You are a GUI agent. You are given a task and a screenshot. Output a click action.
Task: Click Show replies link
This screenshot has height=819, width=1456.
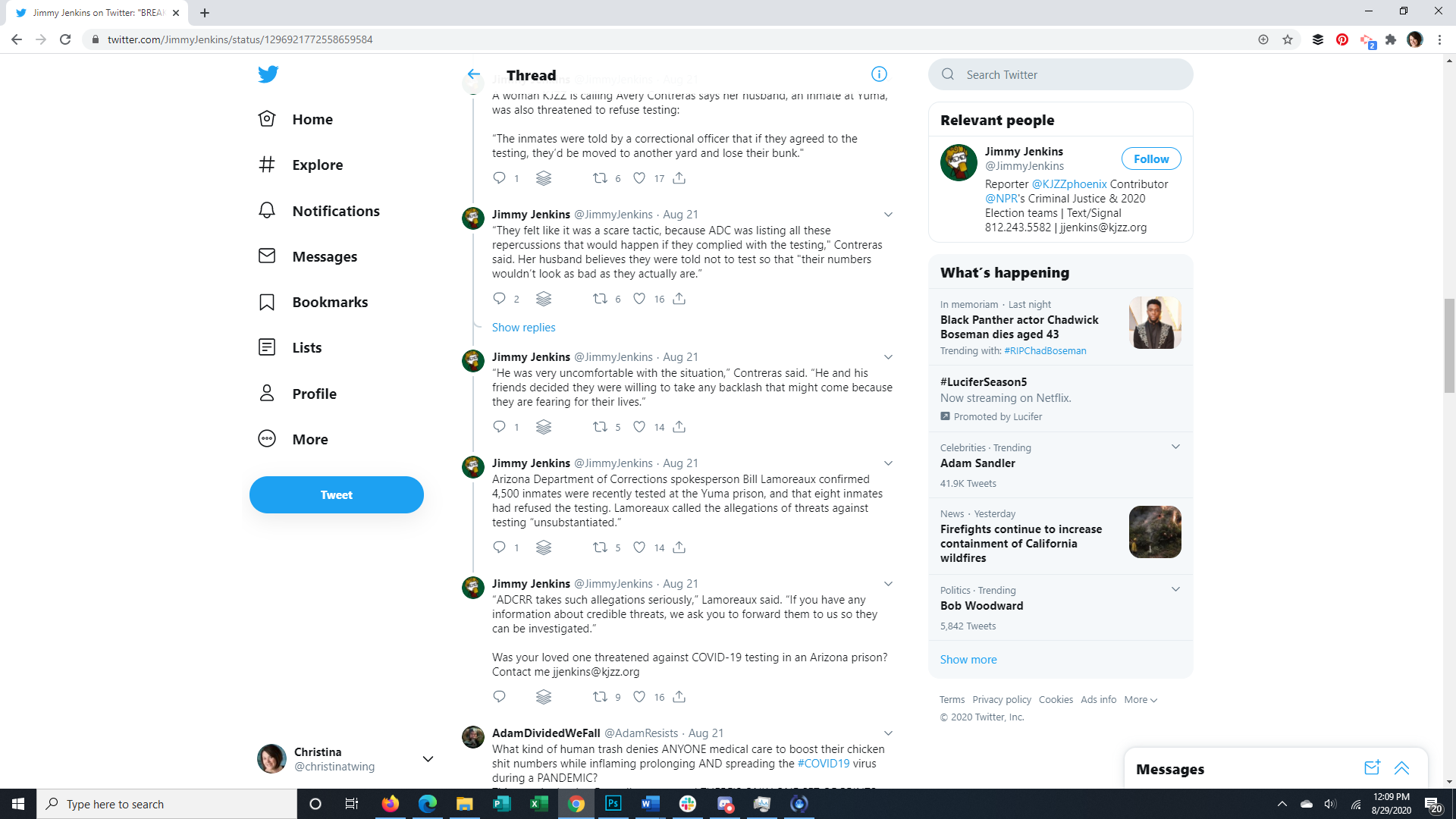click(523, 328)
